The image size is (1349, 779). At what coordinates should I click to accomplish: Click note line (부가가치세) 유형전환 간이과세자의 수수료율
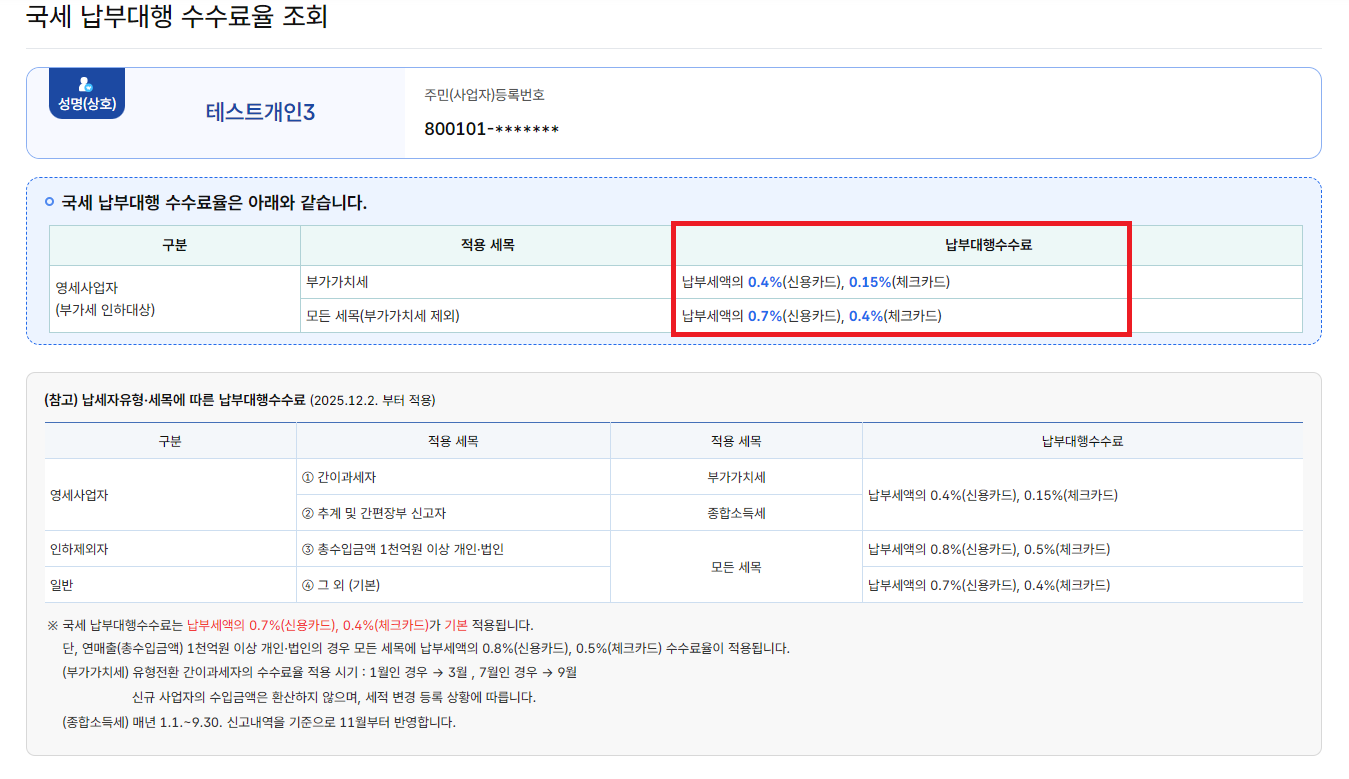(319, 672)
